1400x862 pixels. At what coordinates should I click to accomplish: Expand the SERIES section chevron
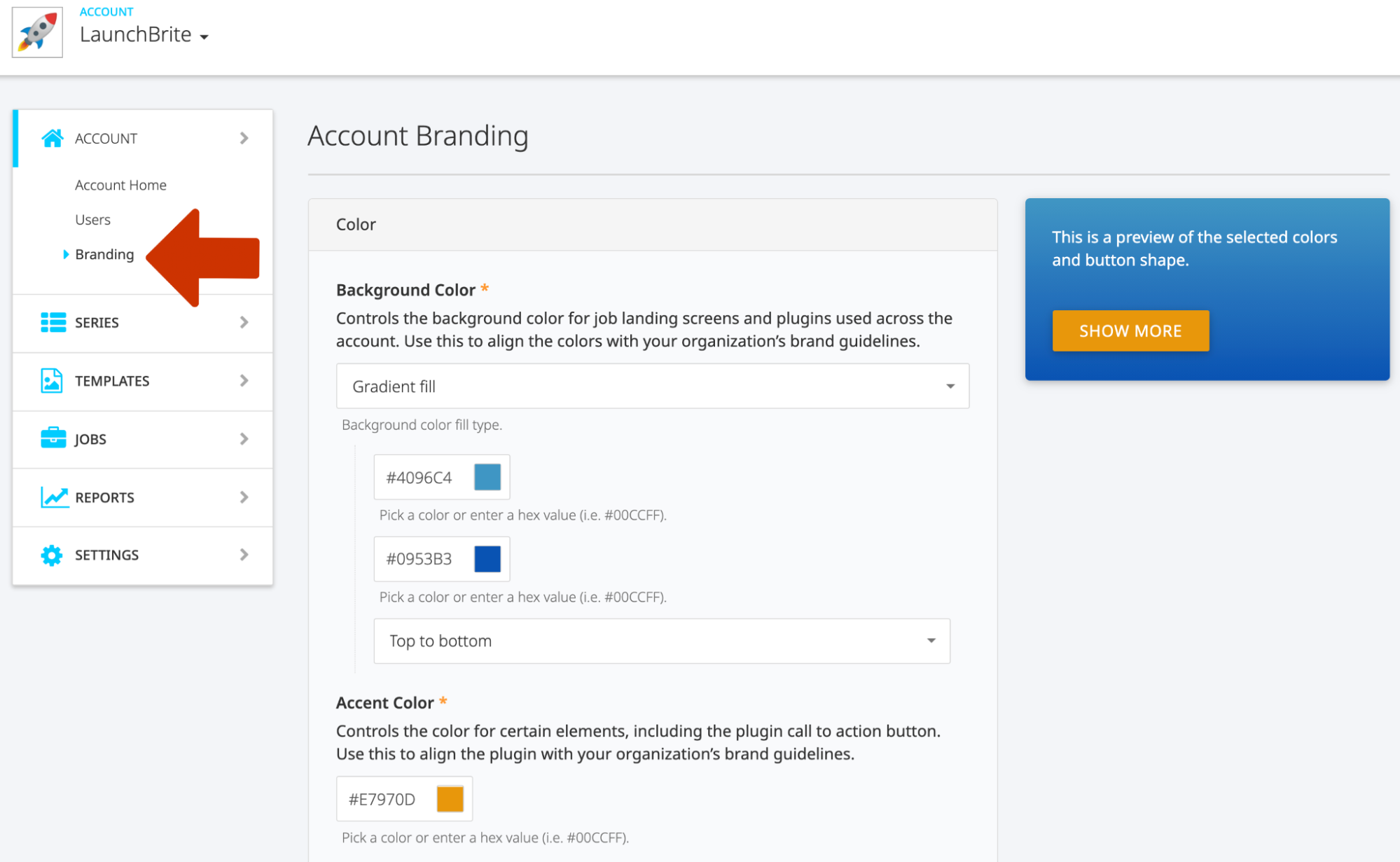pos(244,322)
